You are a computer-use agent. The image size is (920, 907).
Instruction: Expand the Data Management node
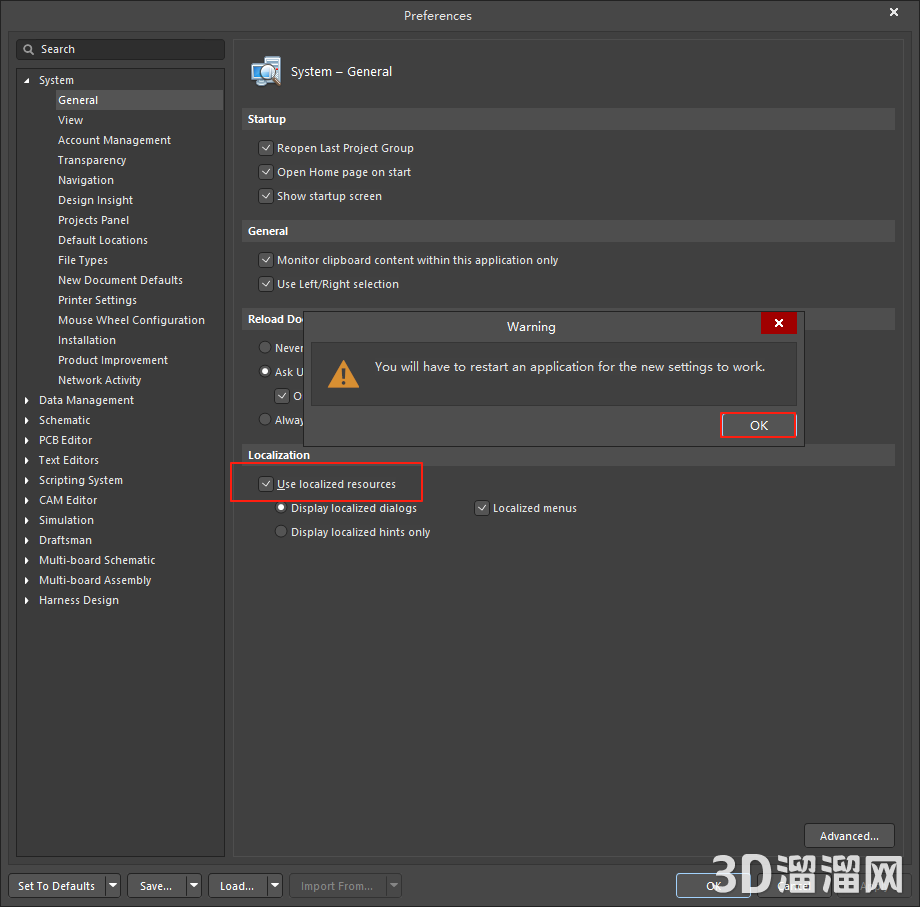26,400
